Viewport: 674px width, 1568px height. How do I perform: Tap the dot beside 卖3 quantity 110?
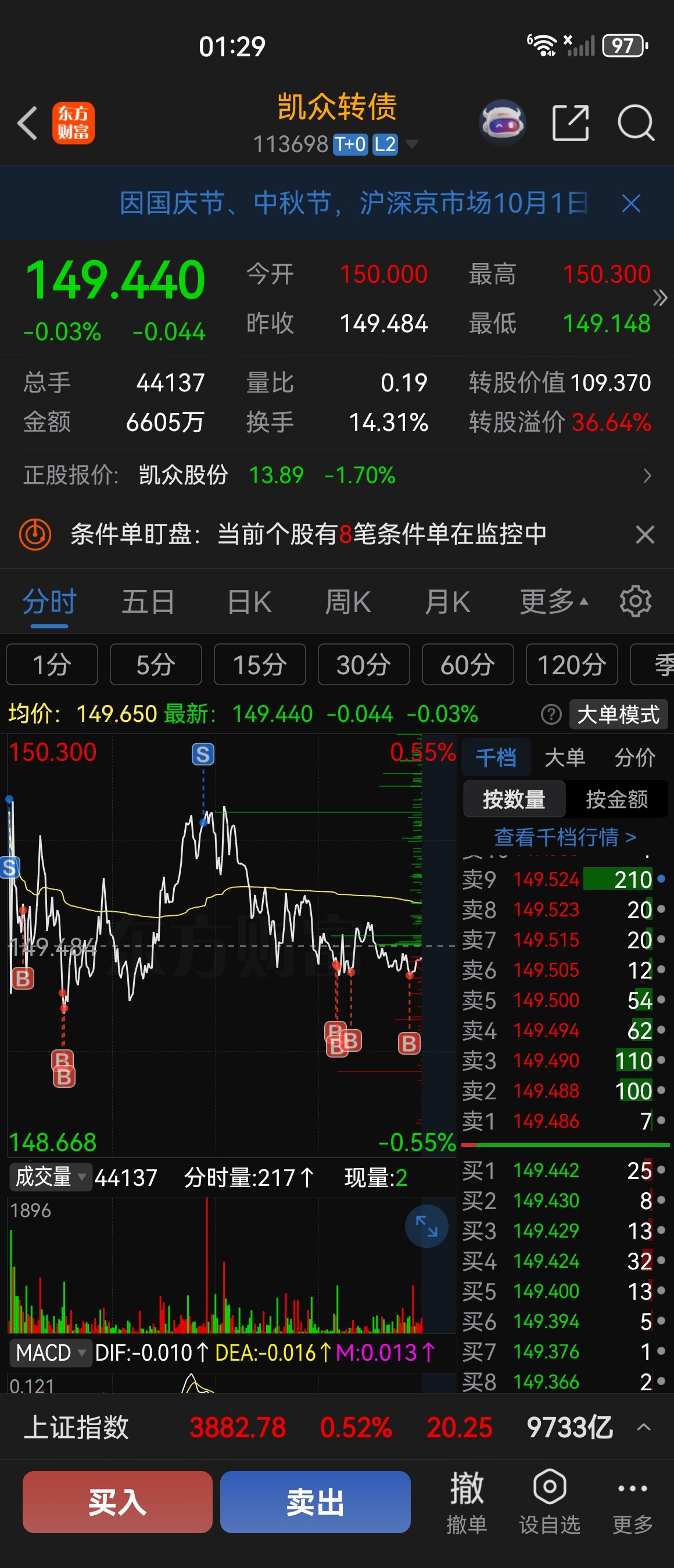(661, 1060)
